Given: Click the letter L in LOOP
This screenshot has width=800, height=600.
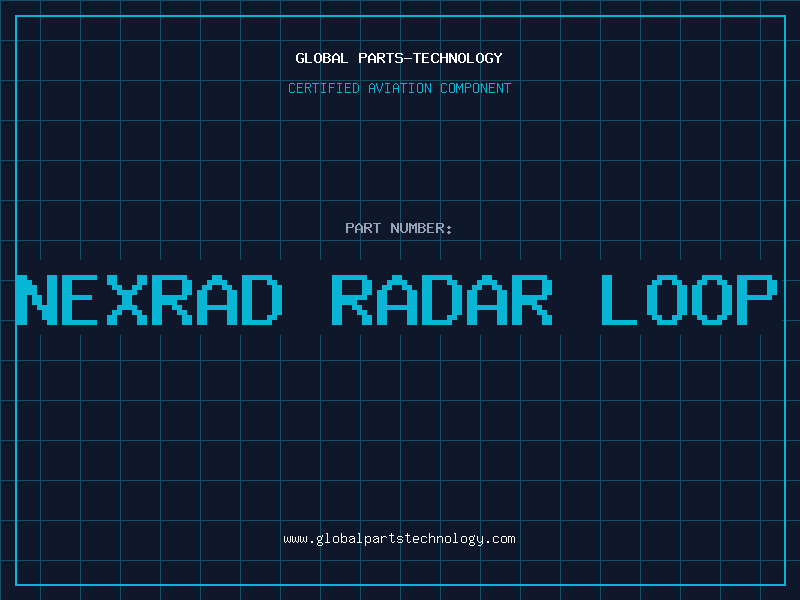Looking at the screenshot, I should [619, 299].
